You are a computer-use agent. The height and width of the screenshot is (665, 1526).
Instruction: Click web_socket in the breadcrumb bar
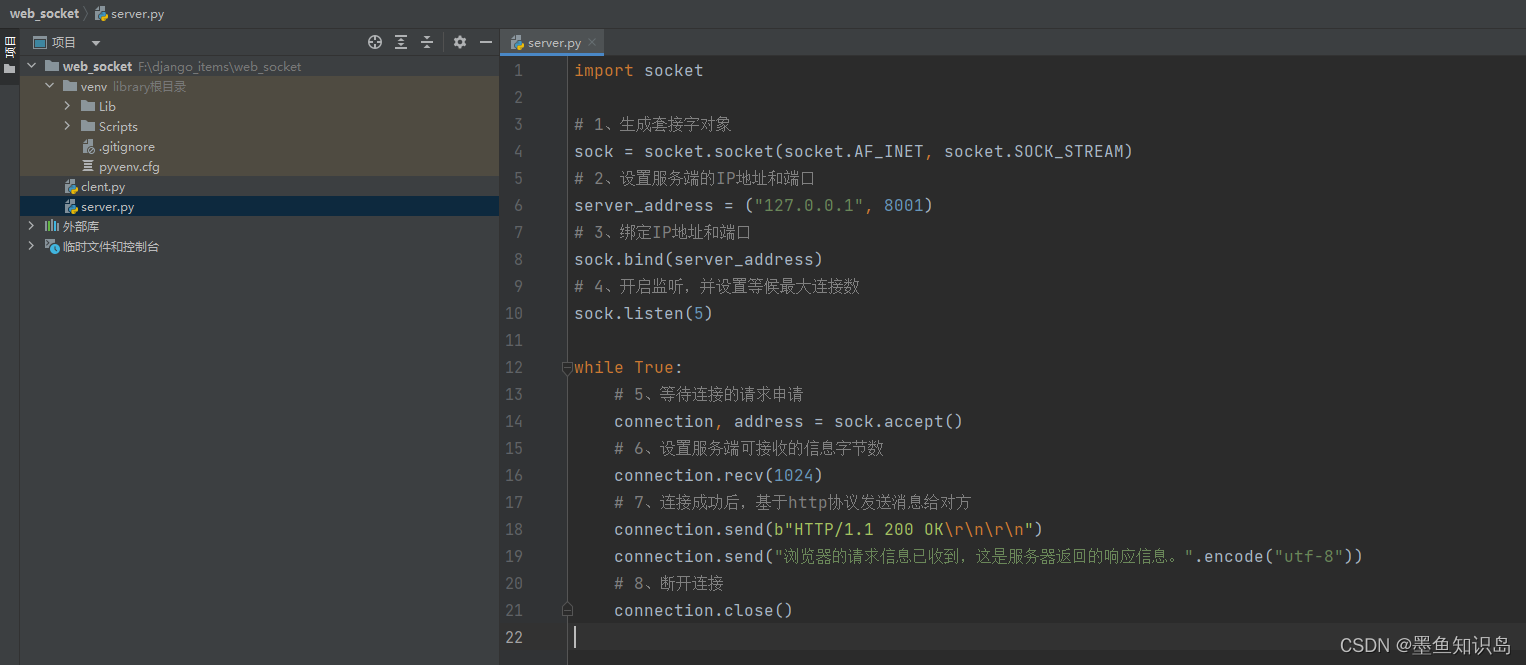[44, 13]
